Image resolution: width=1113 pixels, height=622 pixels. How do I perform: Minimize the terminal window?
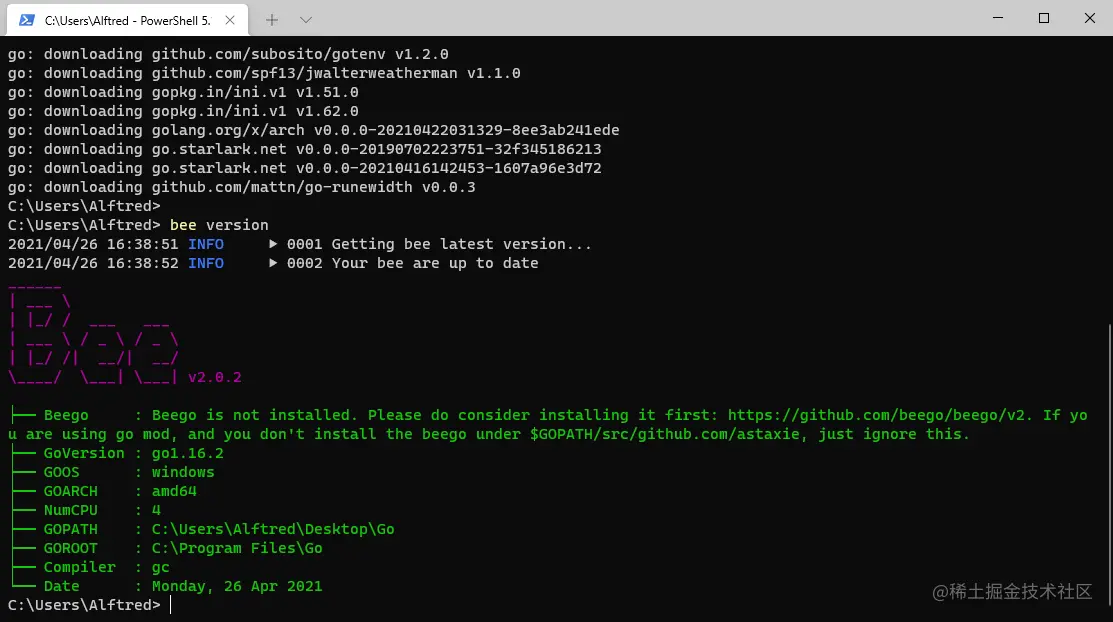click(998, 18)
